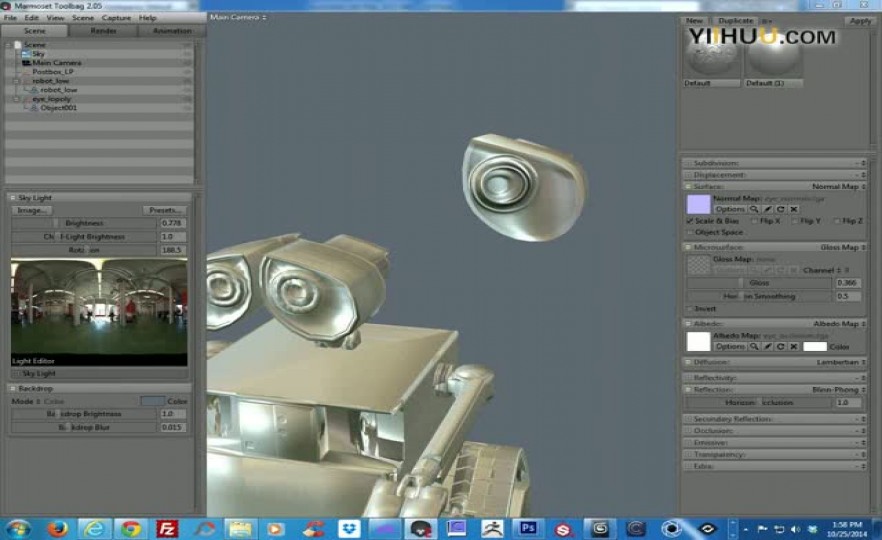
Task: Open the media player taskbar icon
Action: 276,529
